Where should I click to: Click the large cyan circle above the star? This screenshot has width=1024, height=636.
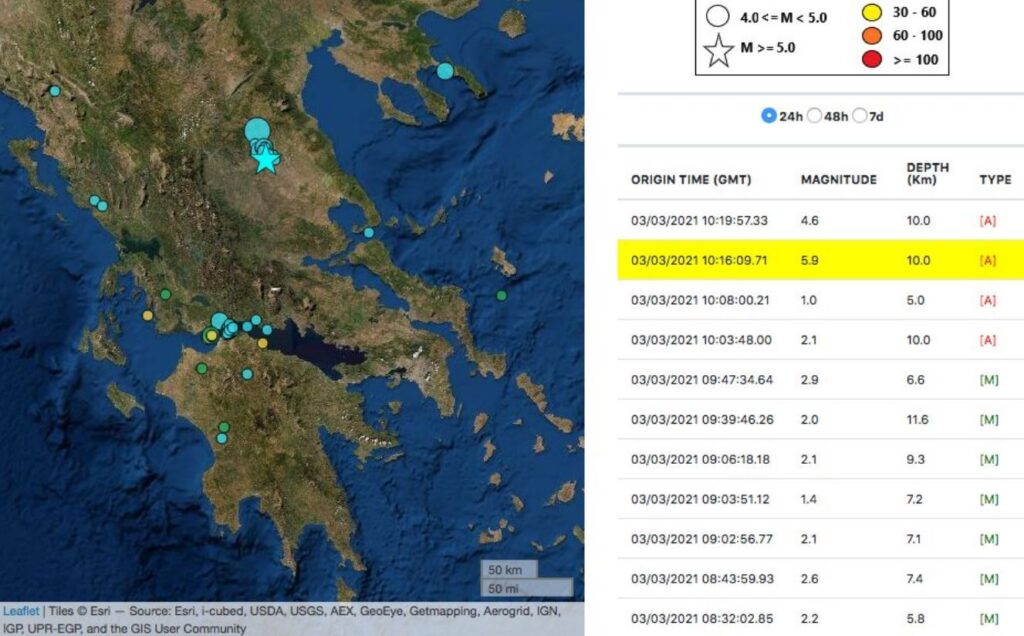click(x=257, y=131)
